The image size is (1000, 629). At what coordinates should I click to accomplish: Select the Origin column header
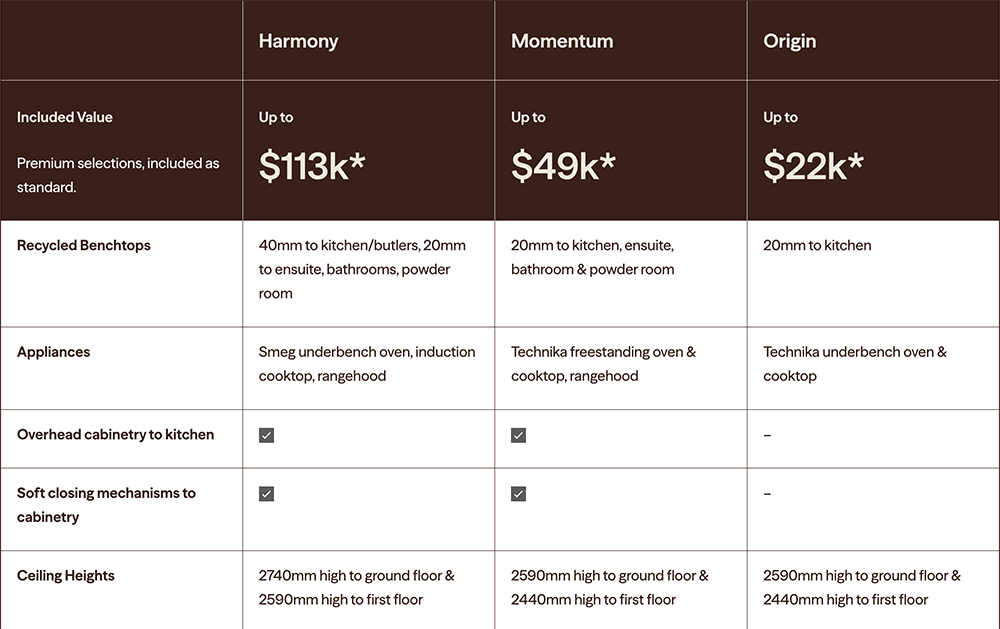point(789,41)
